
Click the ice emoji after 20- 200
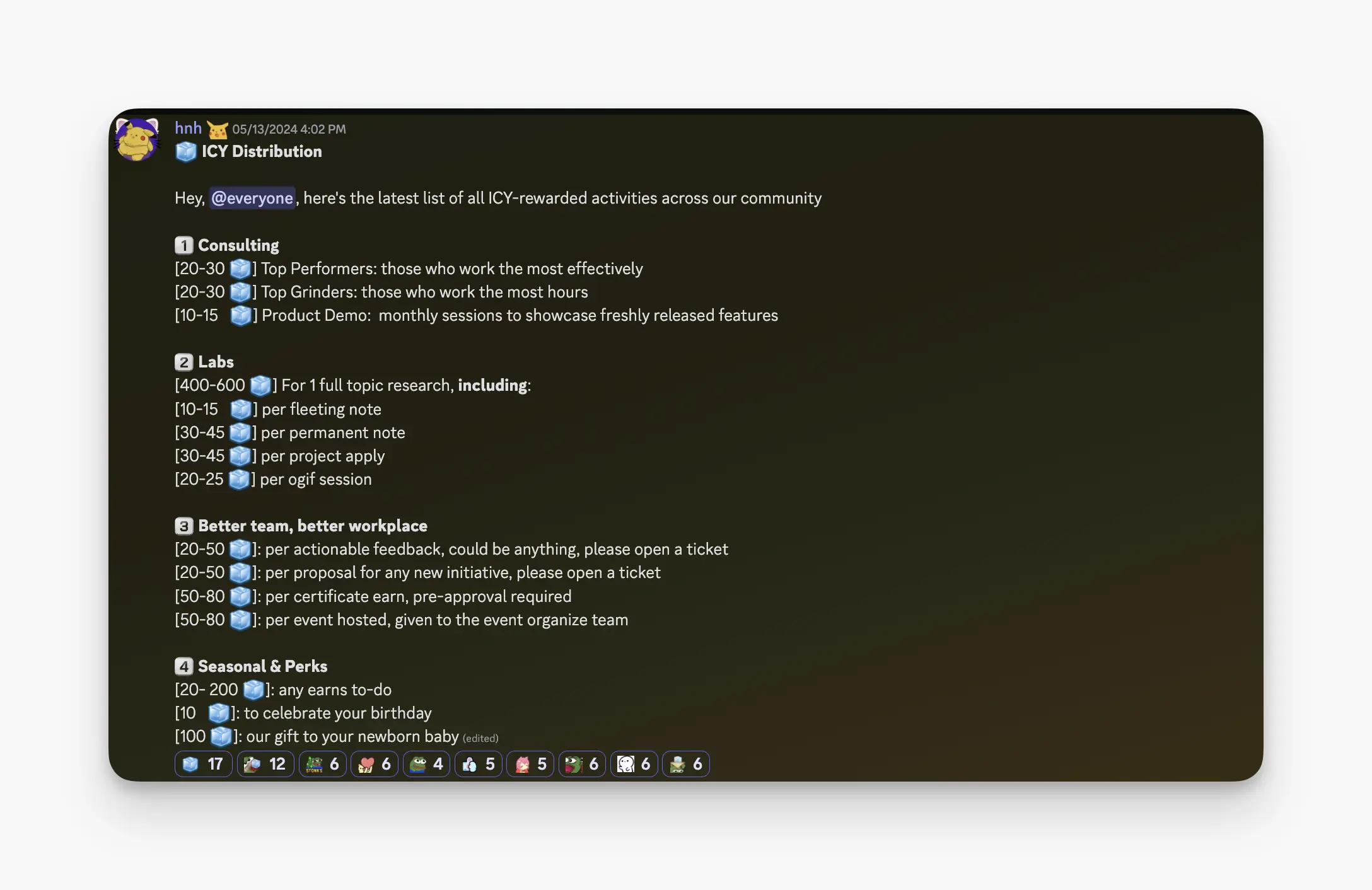point(253,690)
